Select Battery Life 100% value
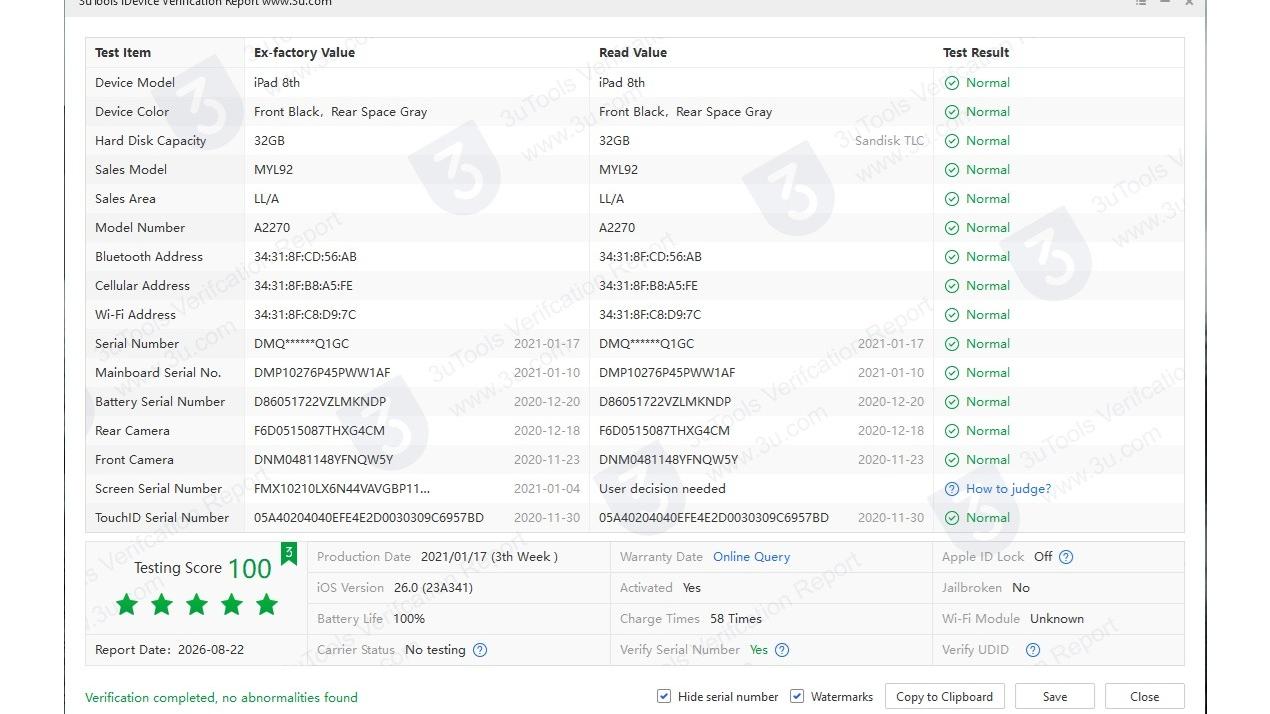 coord(409,619)
